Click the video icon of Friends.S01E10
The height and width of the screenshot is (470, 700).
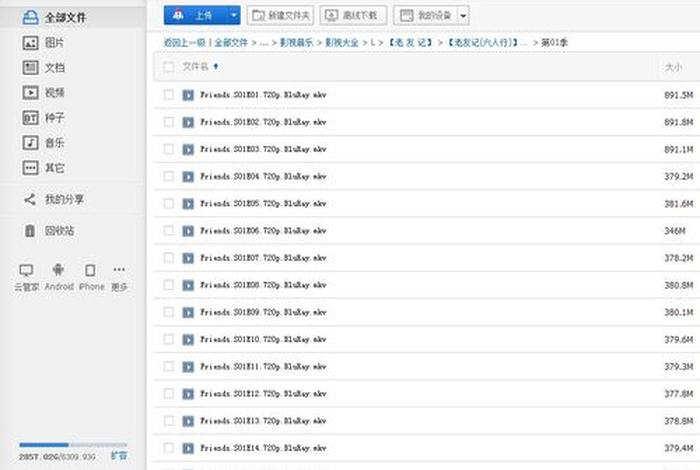tap(188, 340)
